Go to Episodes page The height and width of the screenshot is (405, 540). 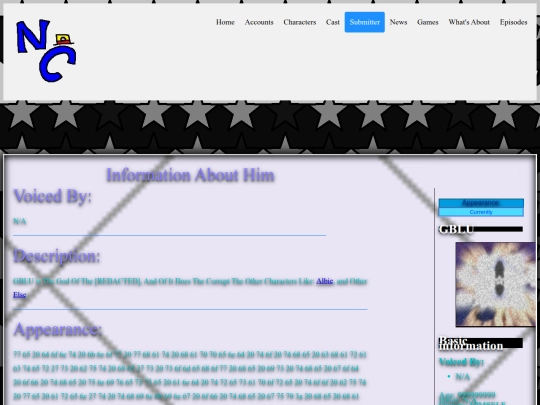pyautogui.click(x=513, y=22)
